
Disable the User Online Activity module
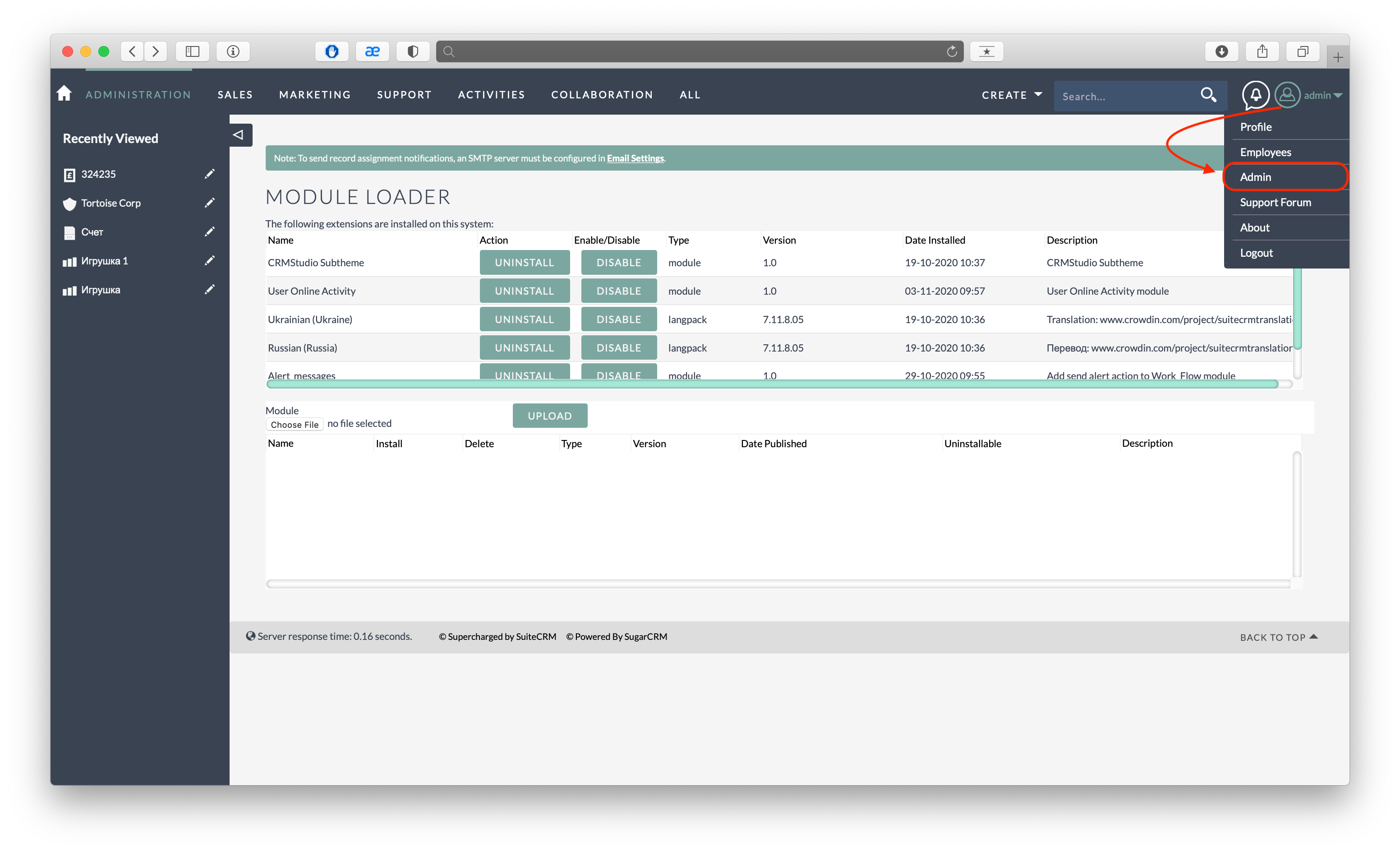(x=618, y=291)
